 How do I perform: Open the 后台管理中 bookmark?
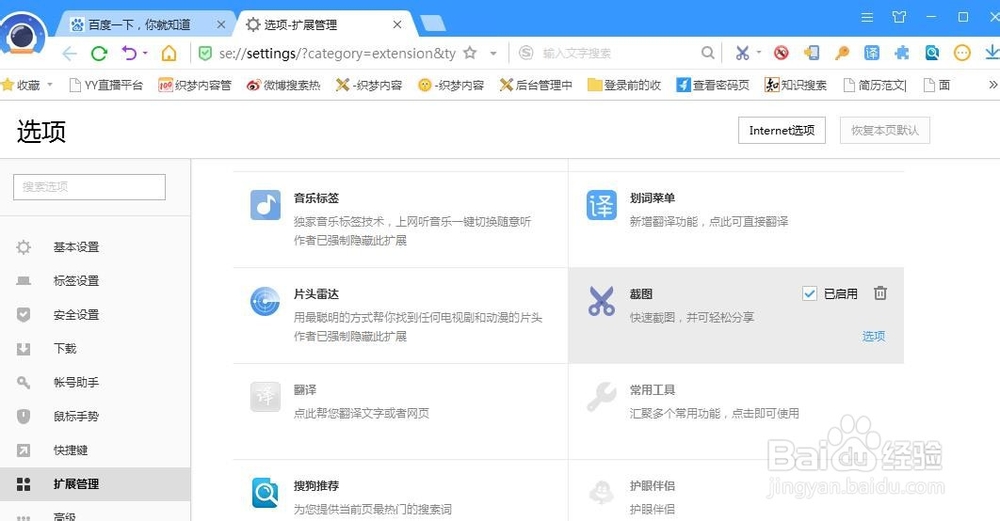click(536, 85)
